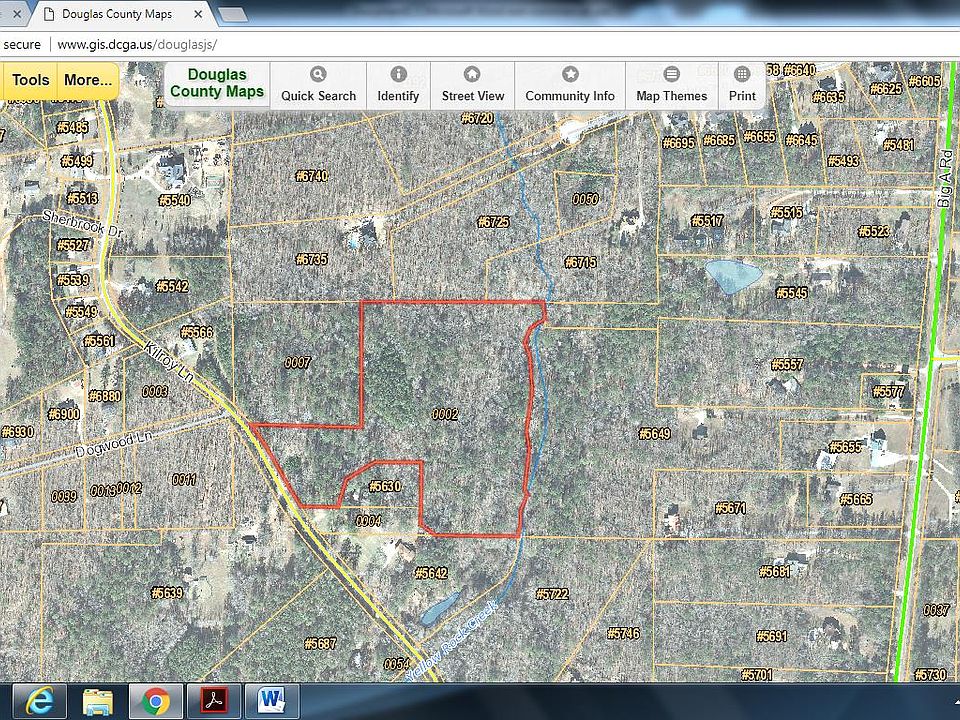This screenshot has width=960, height=720.
Task: Open a new browser tab
Action: (233, 15)
